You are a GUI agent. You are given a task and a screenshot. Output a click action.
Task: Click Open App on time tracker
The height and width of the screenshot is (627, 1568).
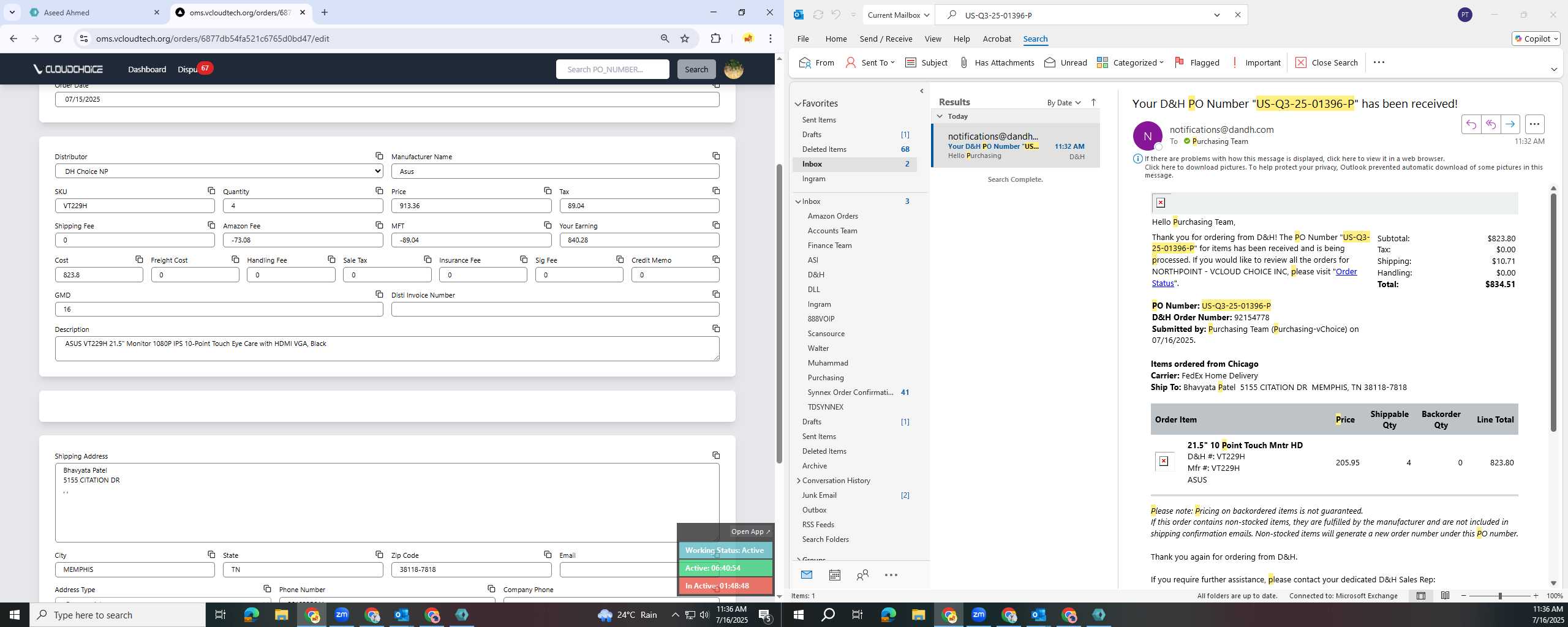(x=750, y=531)
